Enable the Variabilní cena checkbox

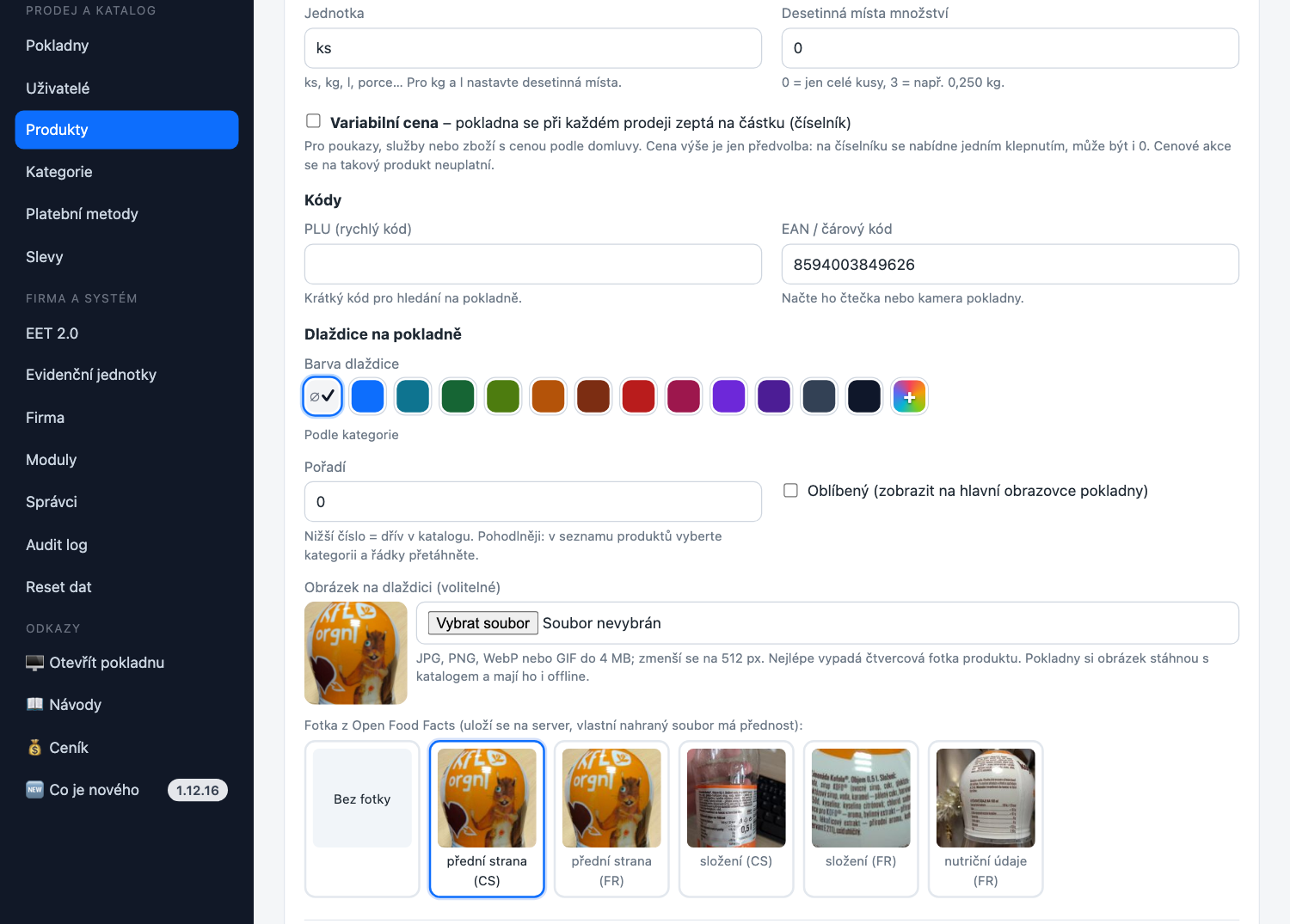314,121
